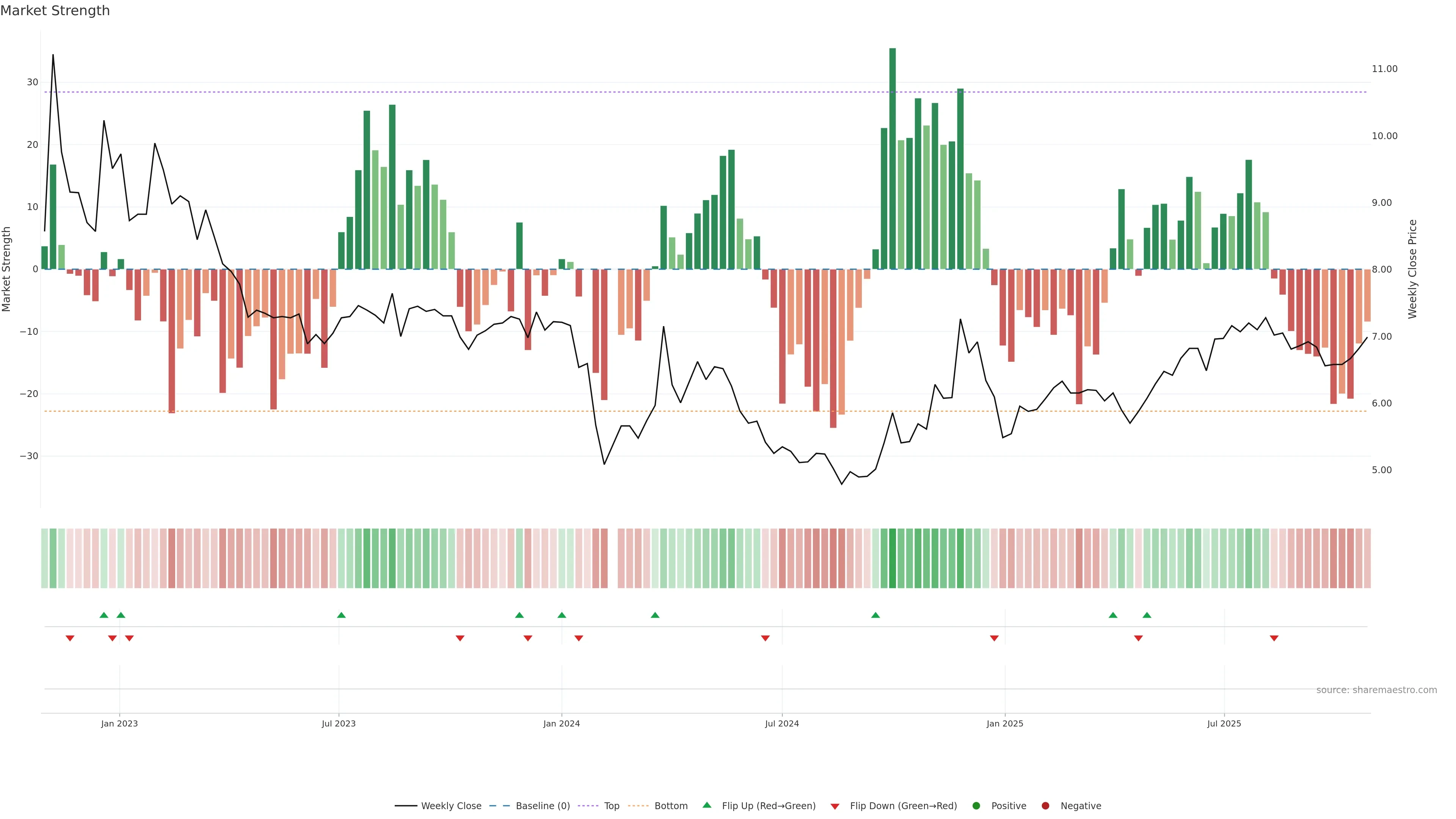Click the sharemaestro.com source text
The image size is (1456, 819).
coord(1376,690)
